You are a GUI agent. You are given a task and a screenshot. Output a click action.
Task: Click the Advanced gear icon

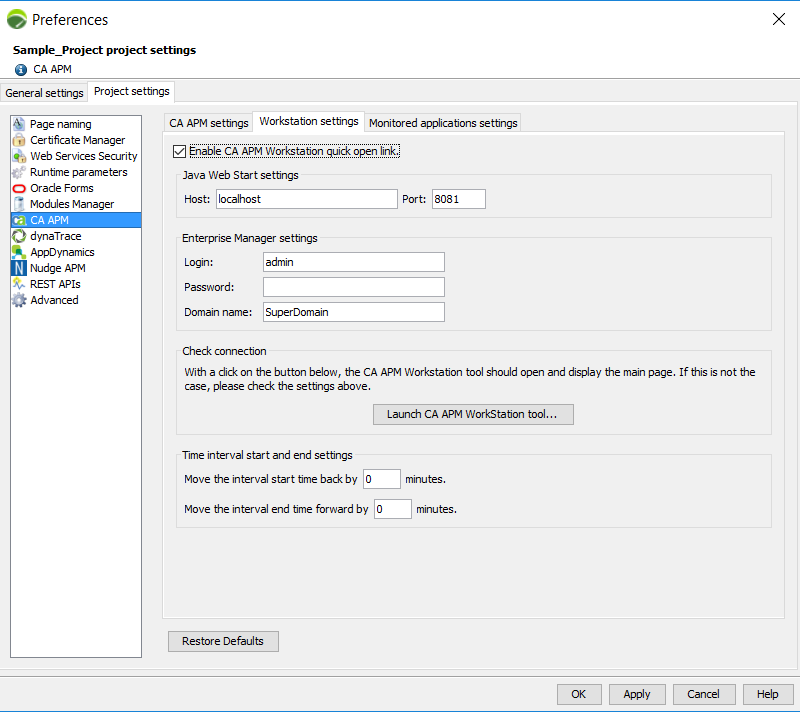pos(19,300)
